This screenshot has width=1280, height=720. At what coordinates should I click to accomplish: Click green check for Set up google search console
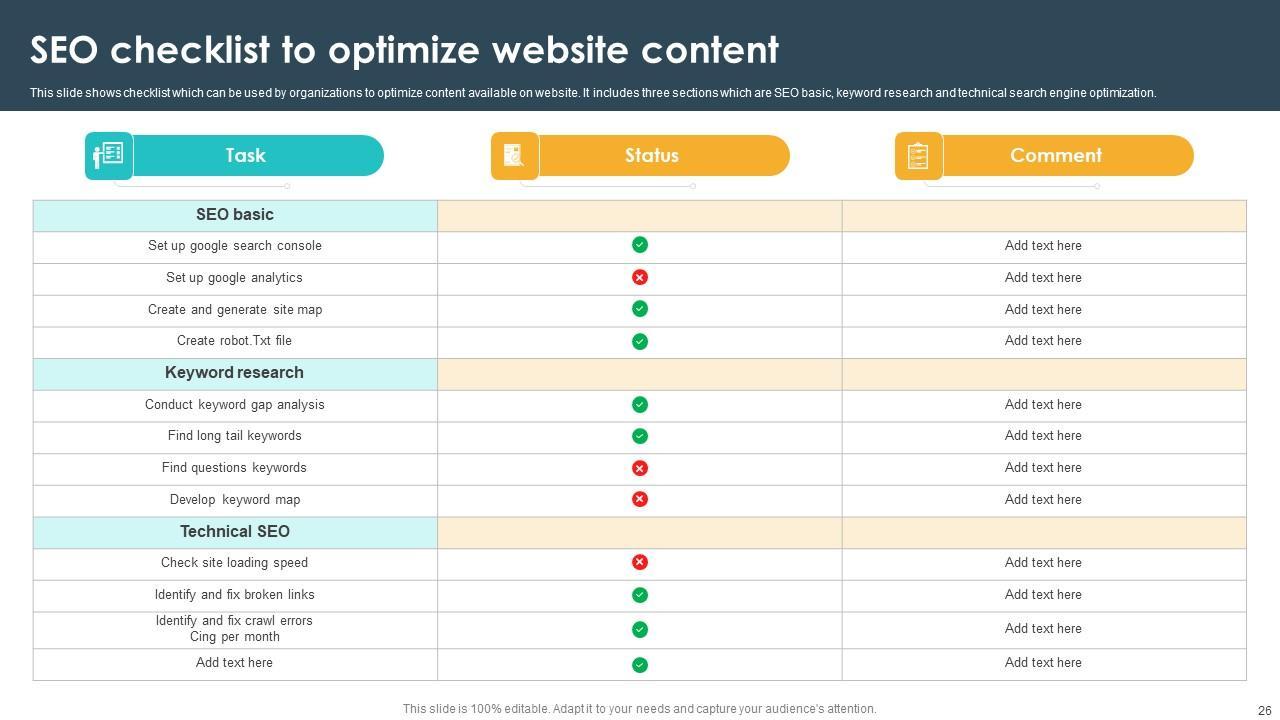click(640, 245)
